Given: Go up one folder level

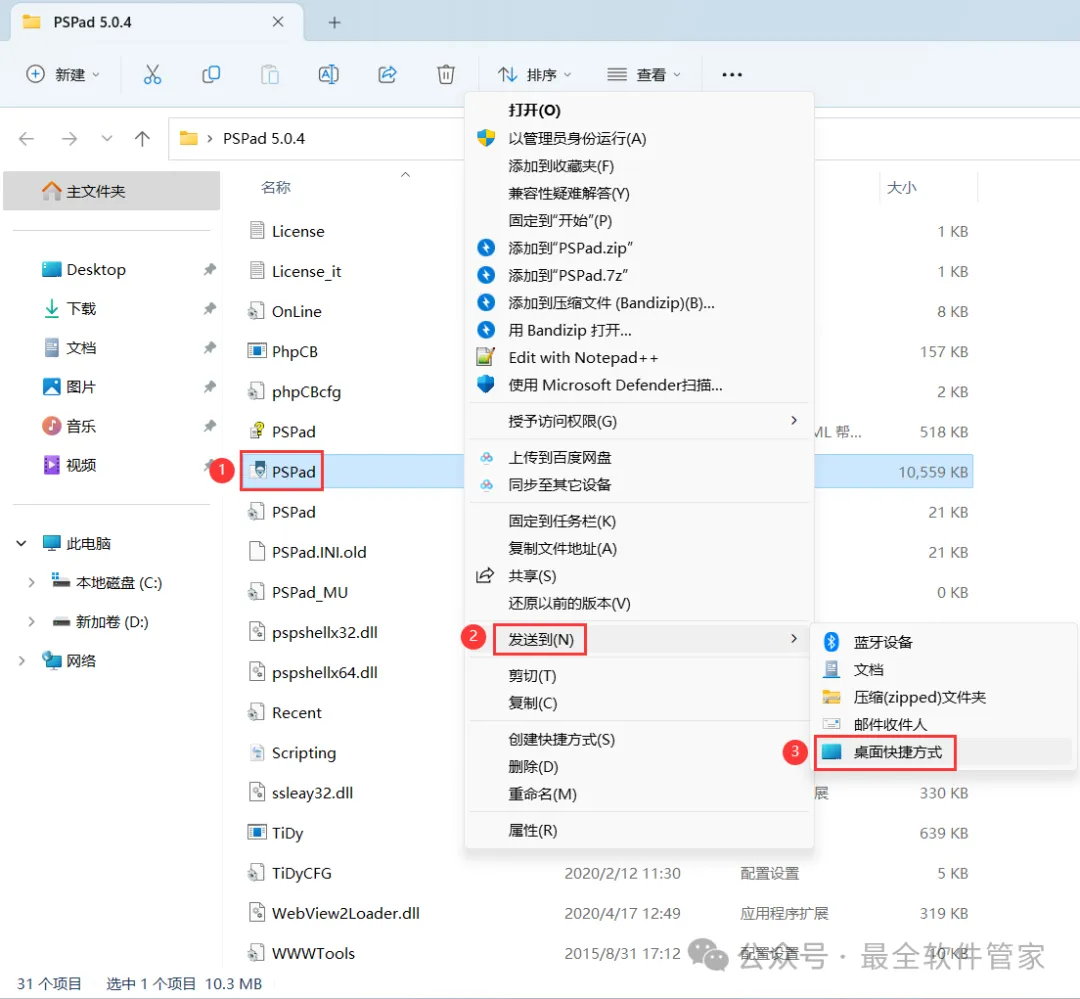Looking at the screenshot, I should click(142, 139).
